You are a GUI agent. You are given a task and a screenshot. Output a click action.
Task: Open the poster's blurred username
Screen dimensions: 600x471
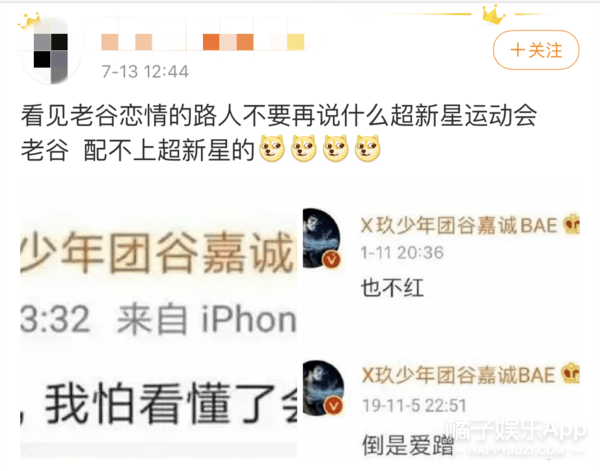coord(203,42)
